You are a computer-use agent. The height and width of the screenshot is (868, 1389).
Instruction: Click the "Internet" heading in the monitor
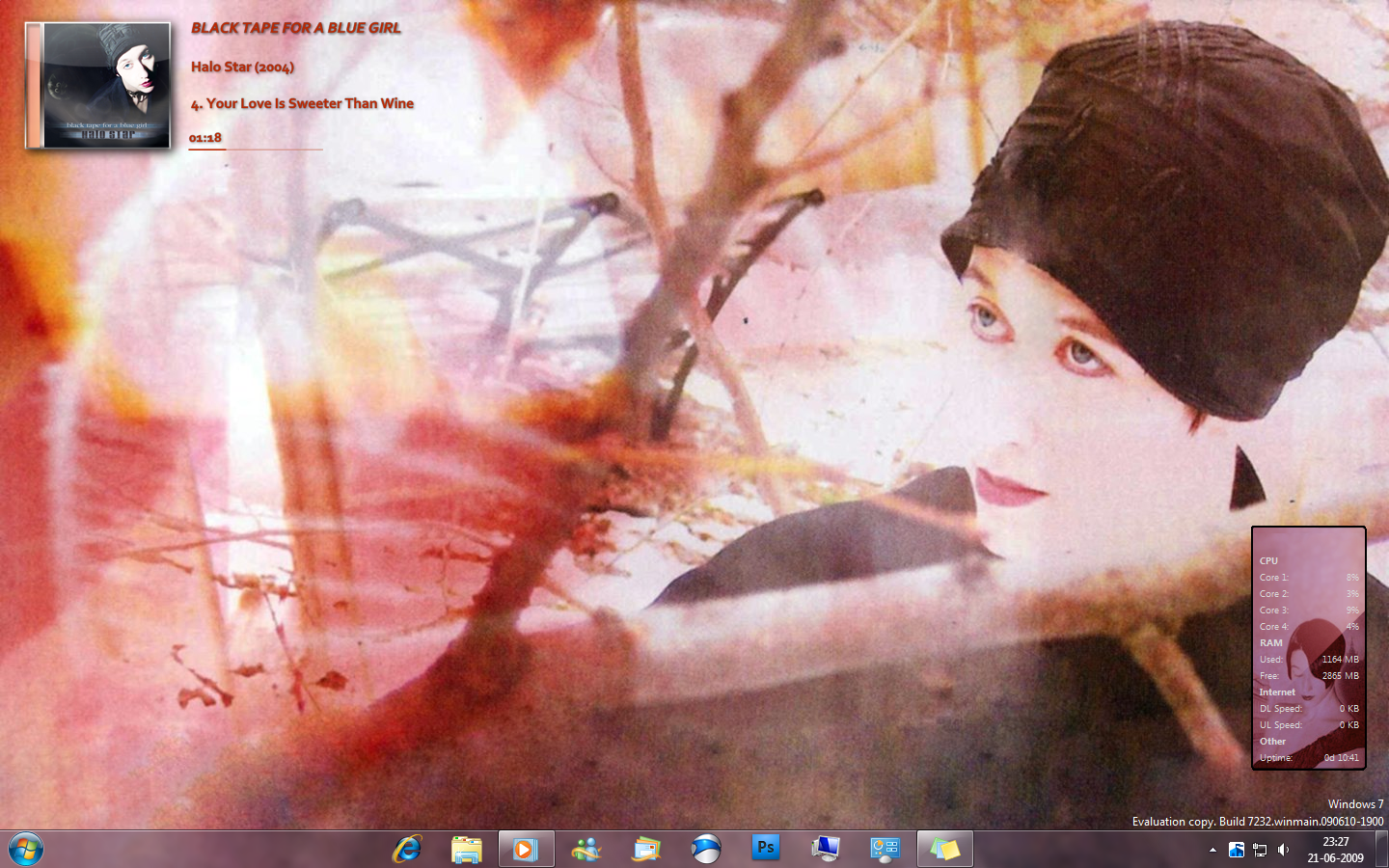pos(1277,692)
